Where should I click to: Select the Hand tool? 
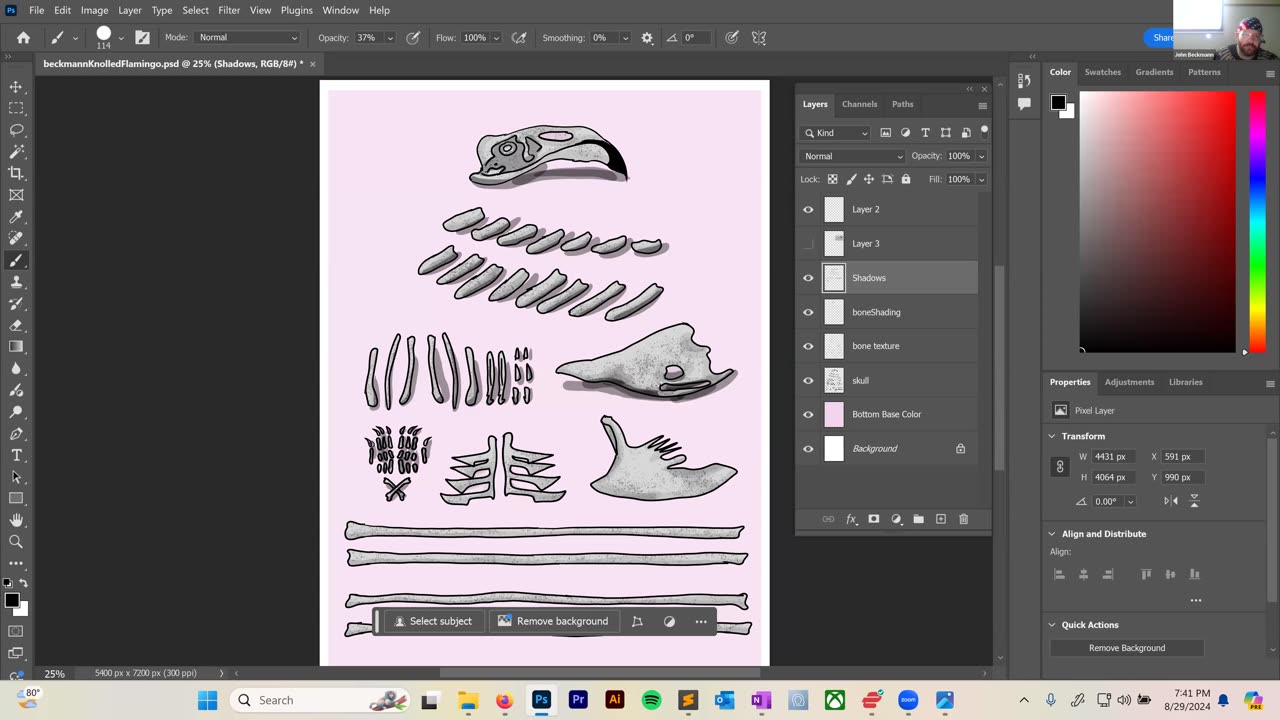(16, 520)
